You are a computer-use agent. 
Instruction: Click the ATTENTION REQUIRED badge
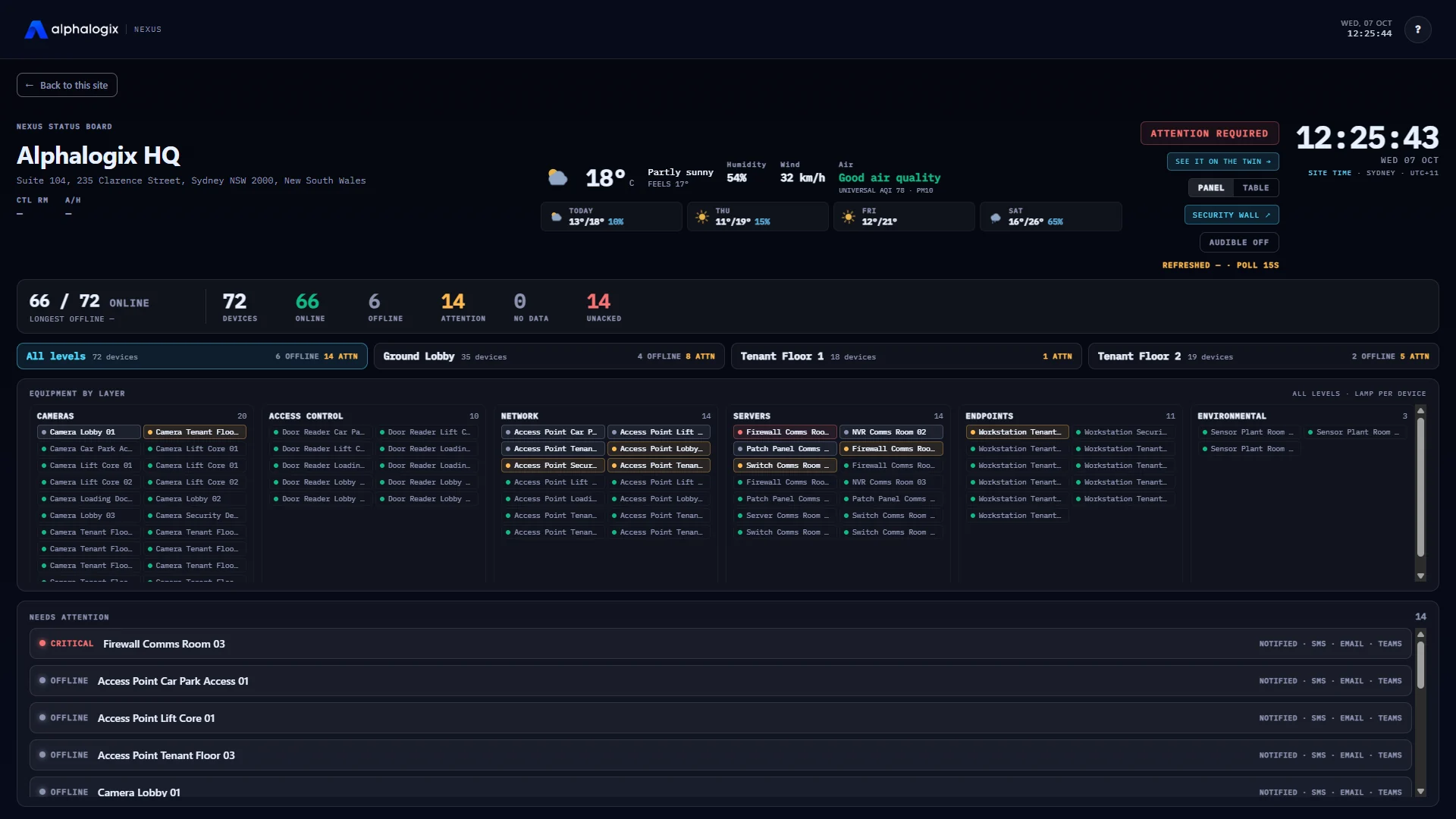click(x=1210, y=133)
